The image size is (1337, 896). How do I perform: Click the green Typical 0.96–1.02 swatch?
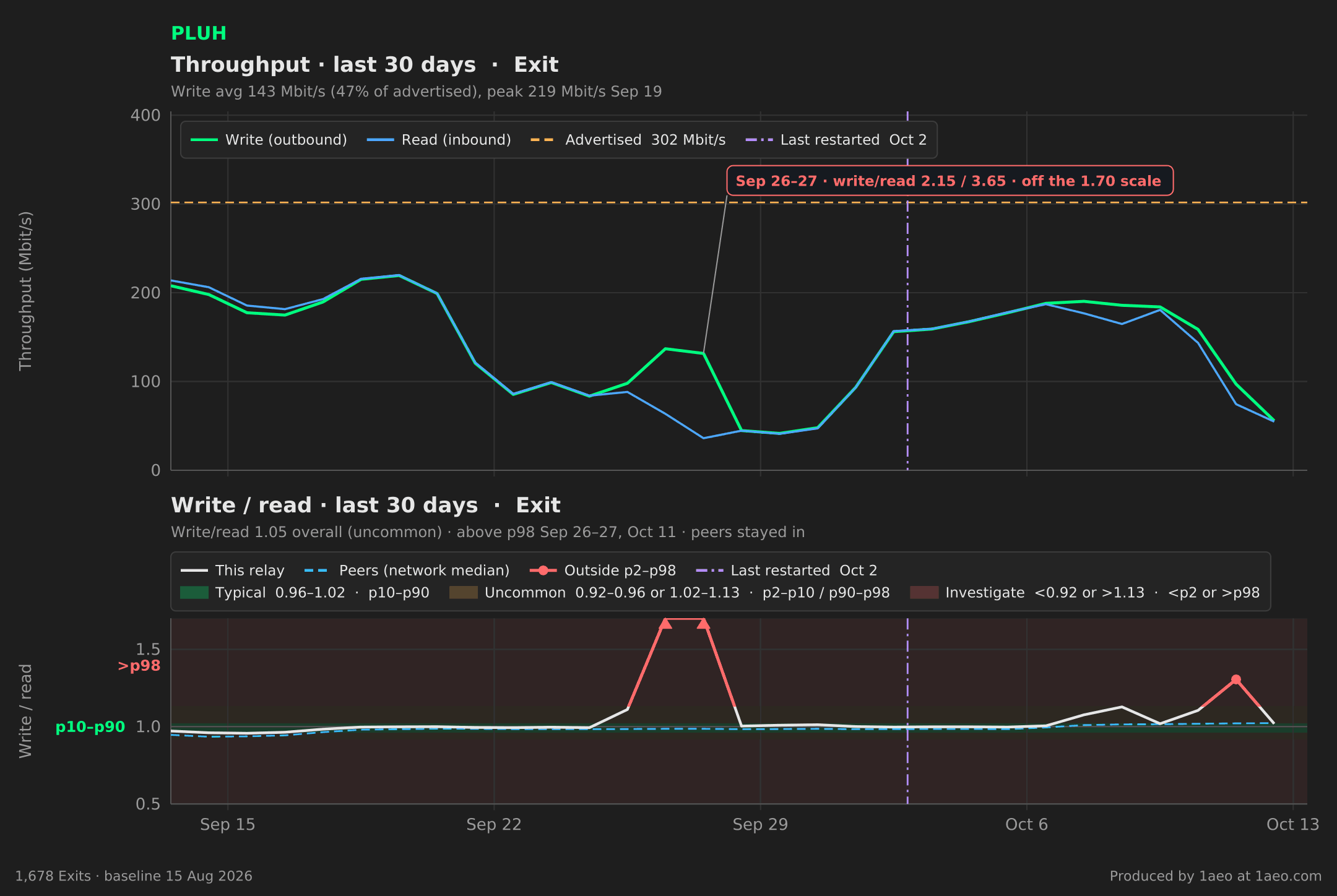point(194,593)
